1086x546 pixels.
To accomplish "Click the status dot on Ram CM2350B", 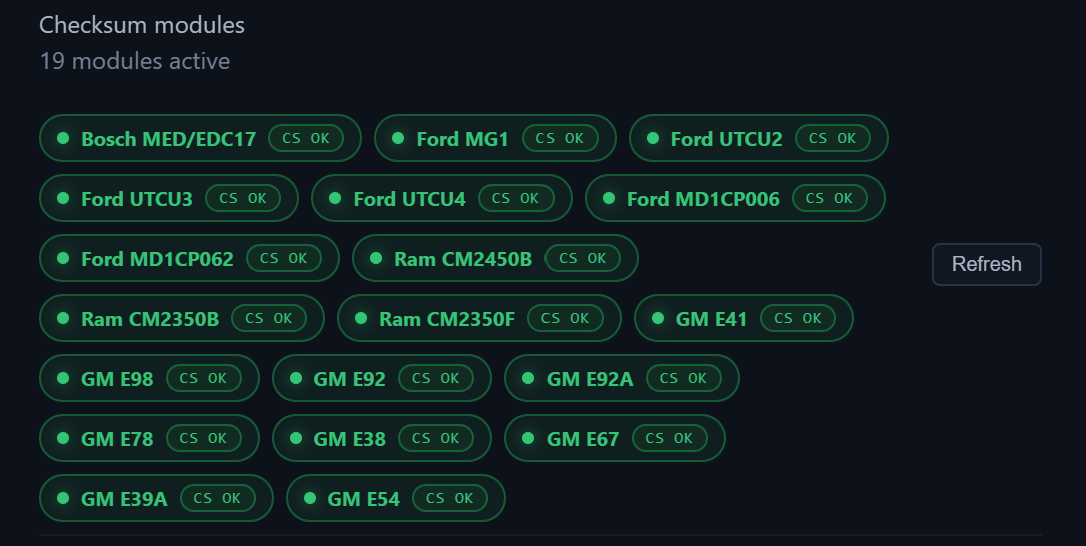I will coord(63,318).
